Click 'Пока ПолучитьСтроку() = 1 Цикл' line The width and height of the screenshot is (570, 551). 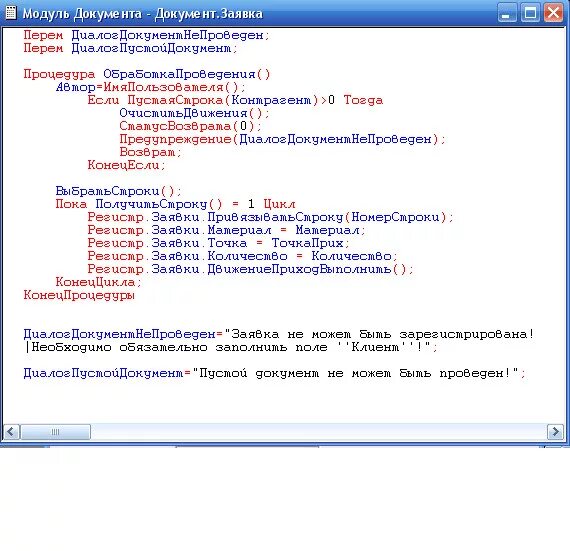175,204
